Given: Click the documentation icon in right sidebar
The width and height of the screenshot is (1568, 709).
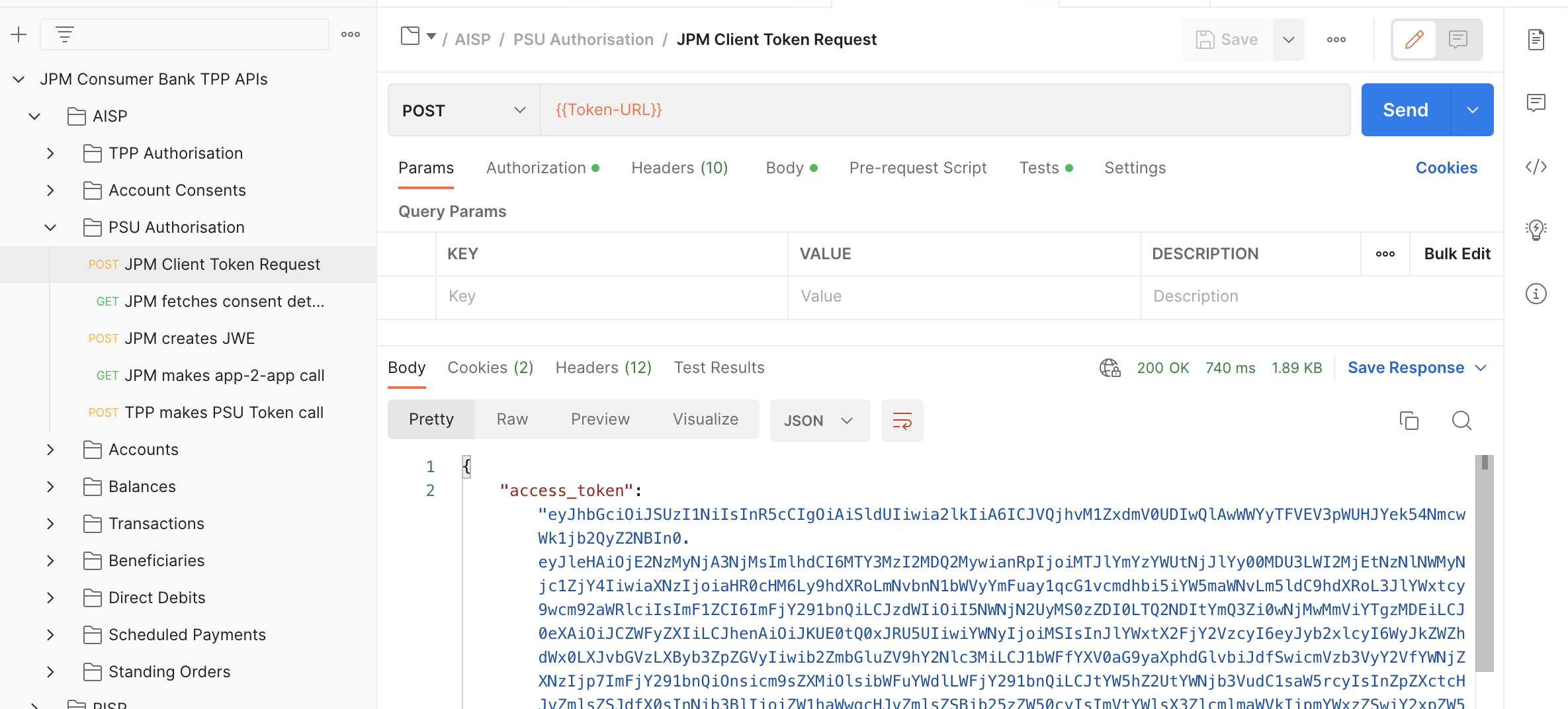Looking at the screenshot, I should pos(1536,40).
